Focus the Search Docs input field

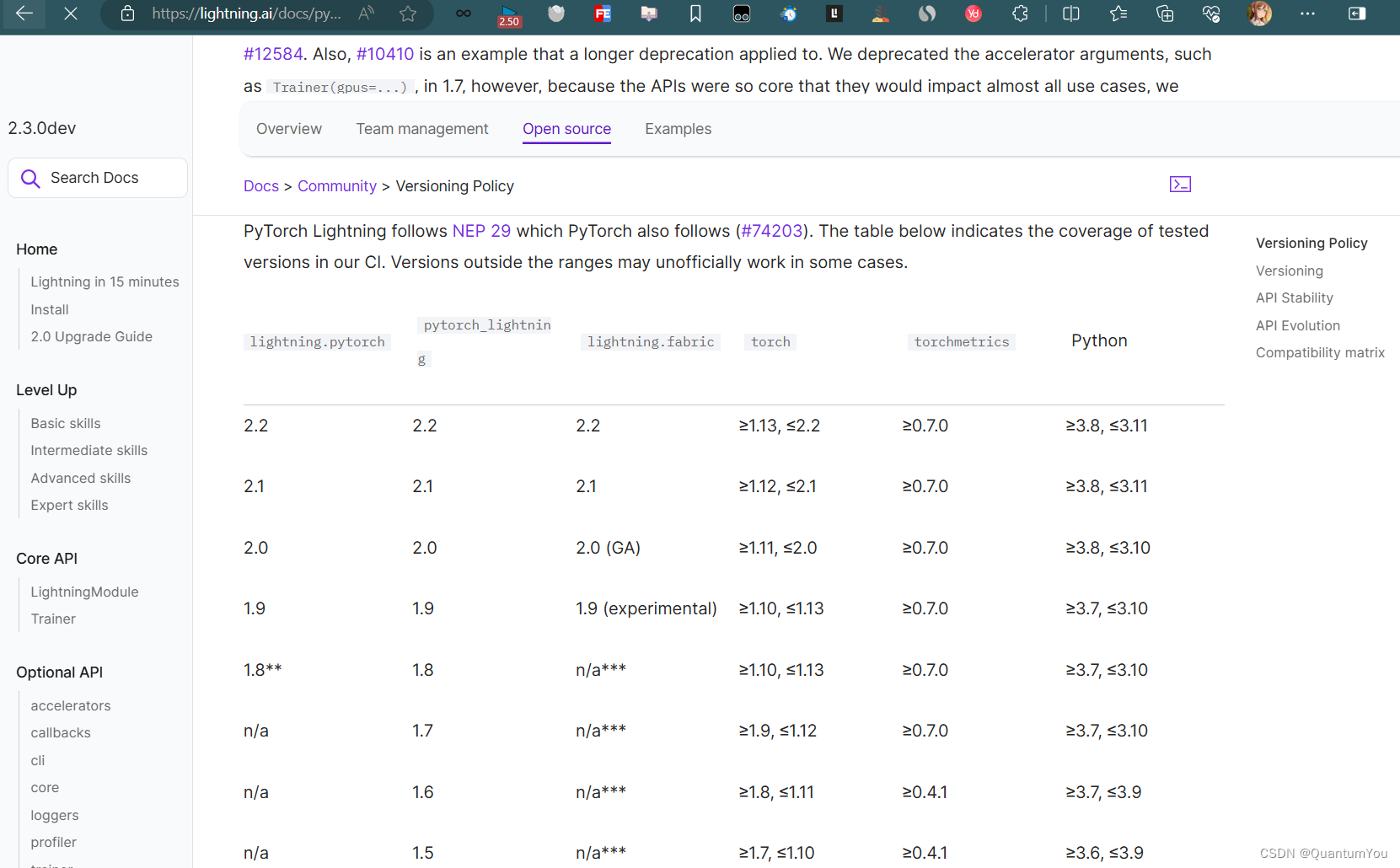tap(98, 178)
